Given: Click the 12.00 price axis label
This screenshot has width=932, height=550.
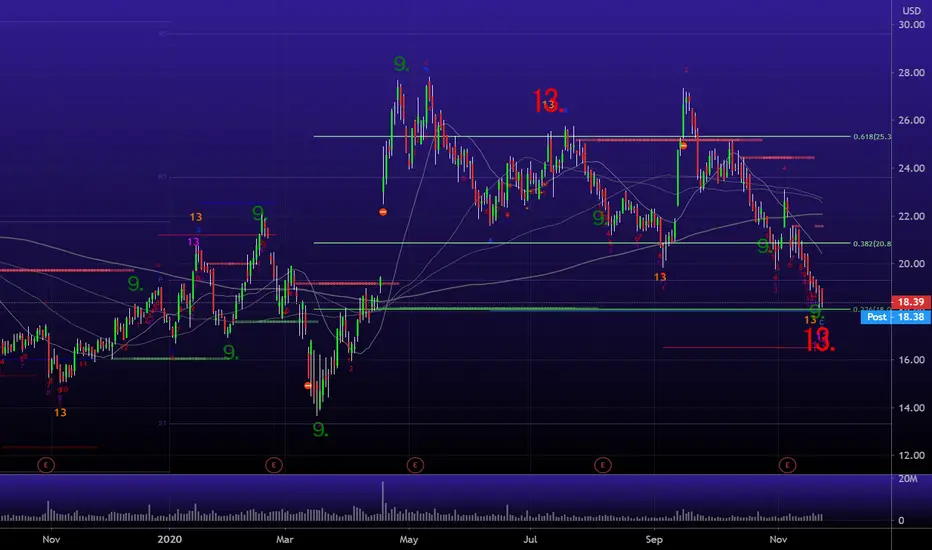Looking at the screenshot, I should click(x=911, y=455).
